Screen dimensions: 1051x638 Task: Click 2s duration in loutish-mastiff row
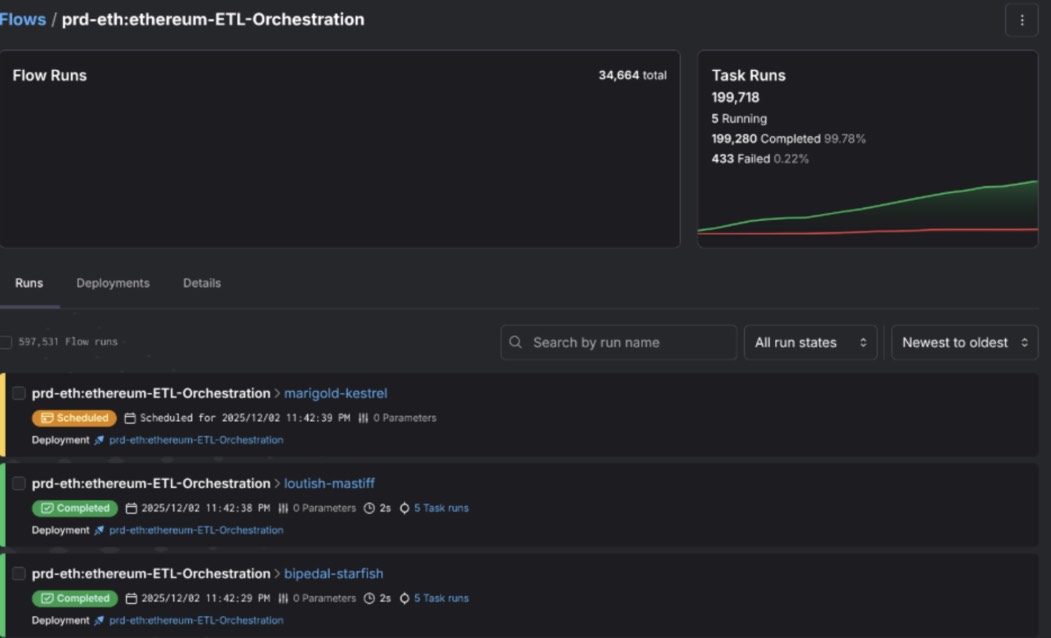[x=385, y=509]
